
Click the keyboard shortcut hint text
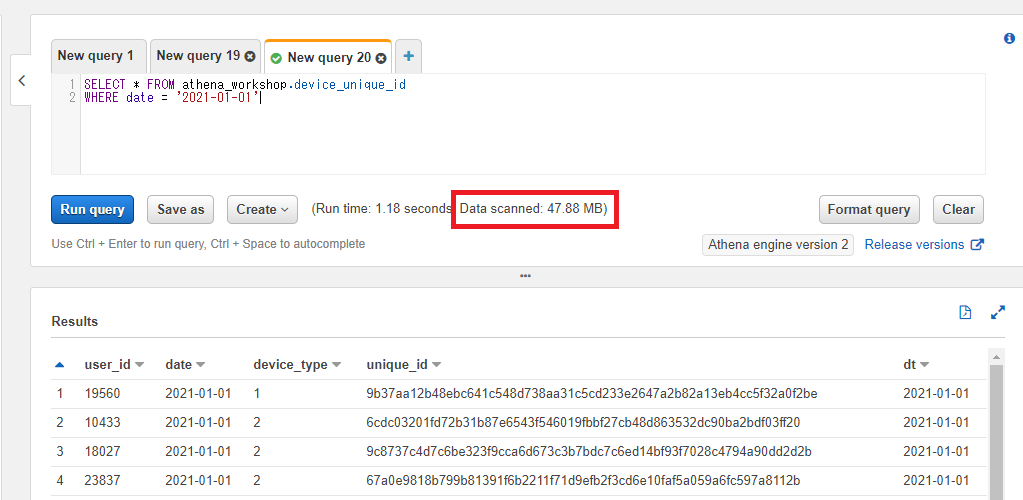point(208,244)
